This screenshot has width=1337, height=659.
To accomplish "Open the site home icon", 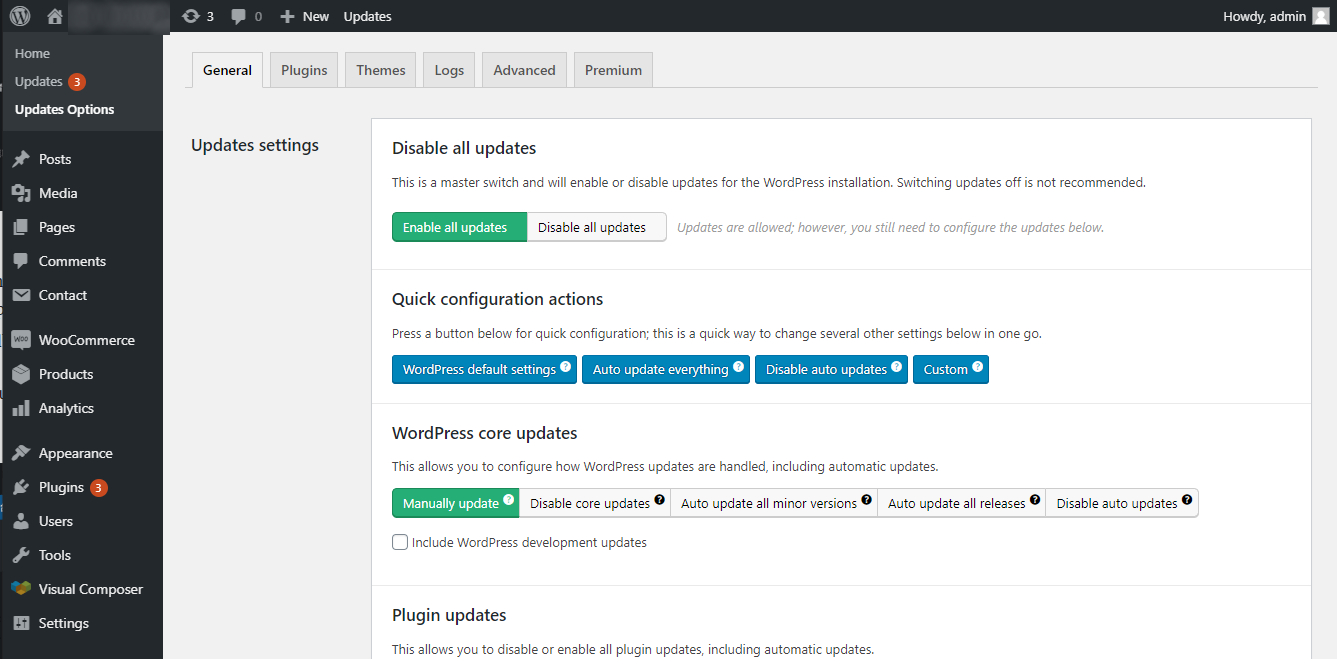I will (x=55, y=16).
